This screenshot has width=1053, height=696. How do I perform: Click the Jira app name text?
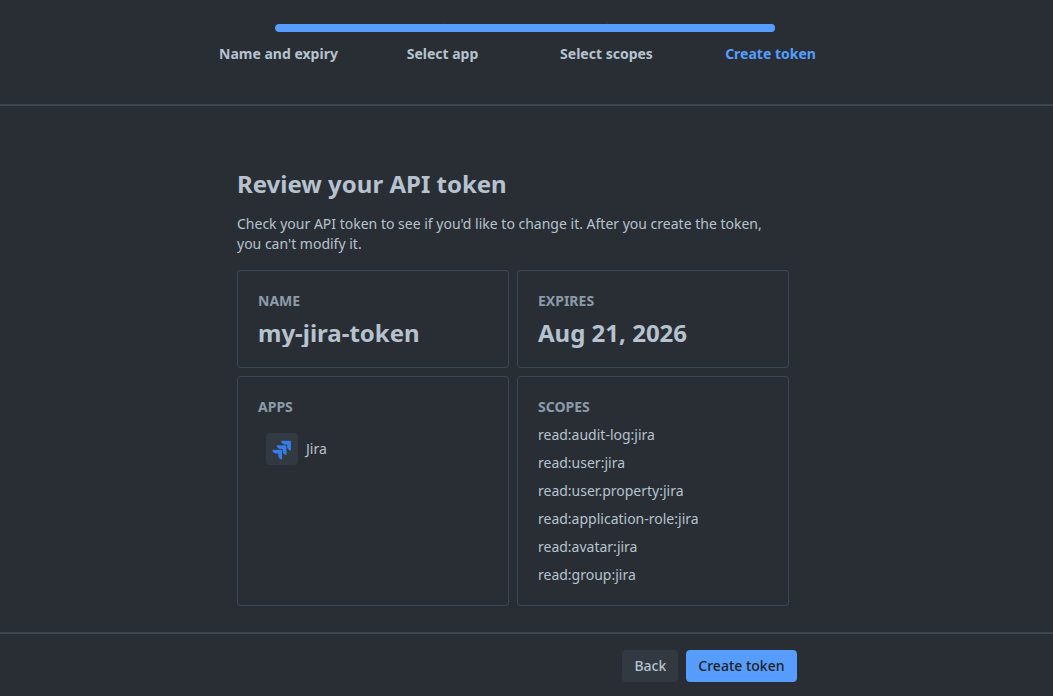pyautogui.click(x=316, y=449)
